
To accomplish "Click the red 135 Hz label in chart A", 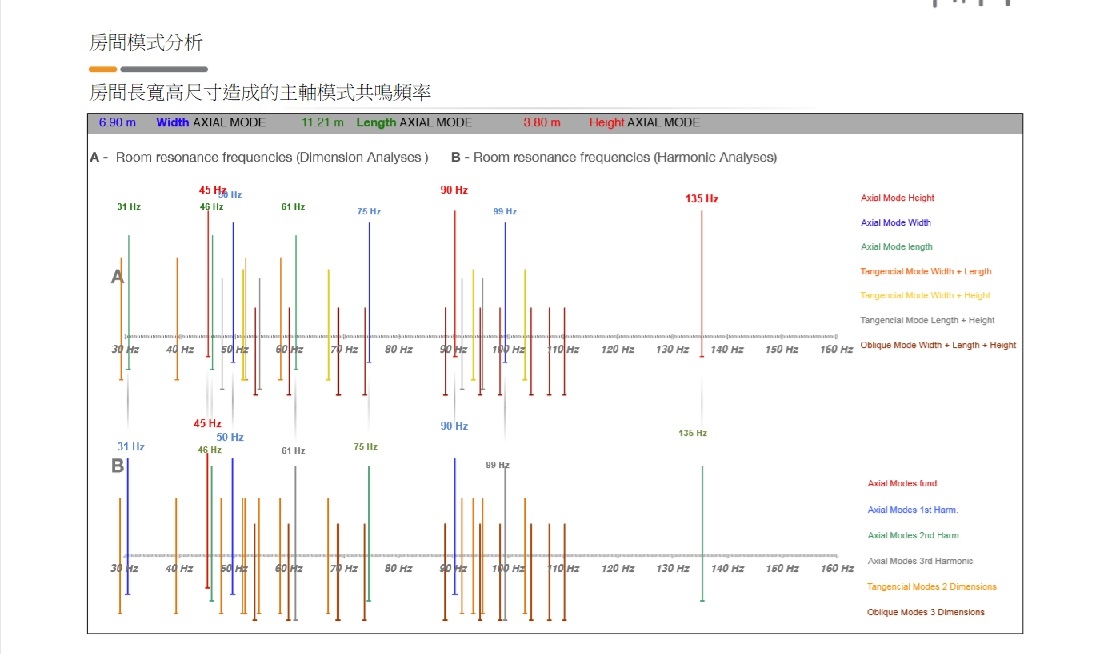I will (702, 198).
